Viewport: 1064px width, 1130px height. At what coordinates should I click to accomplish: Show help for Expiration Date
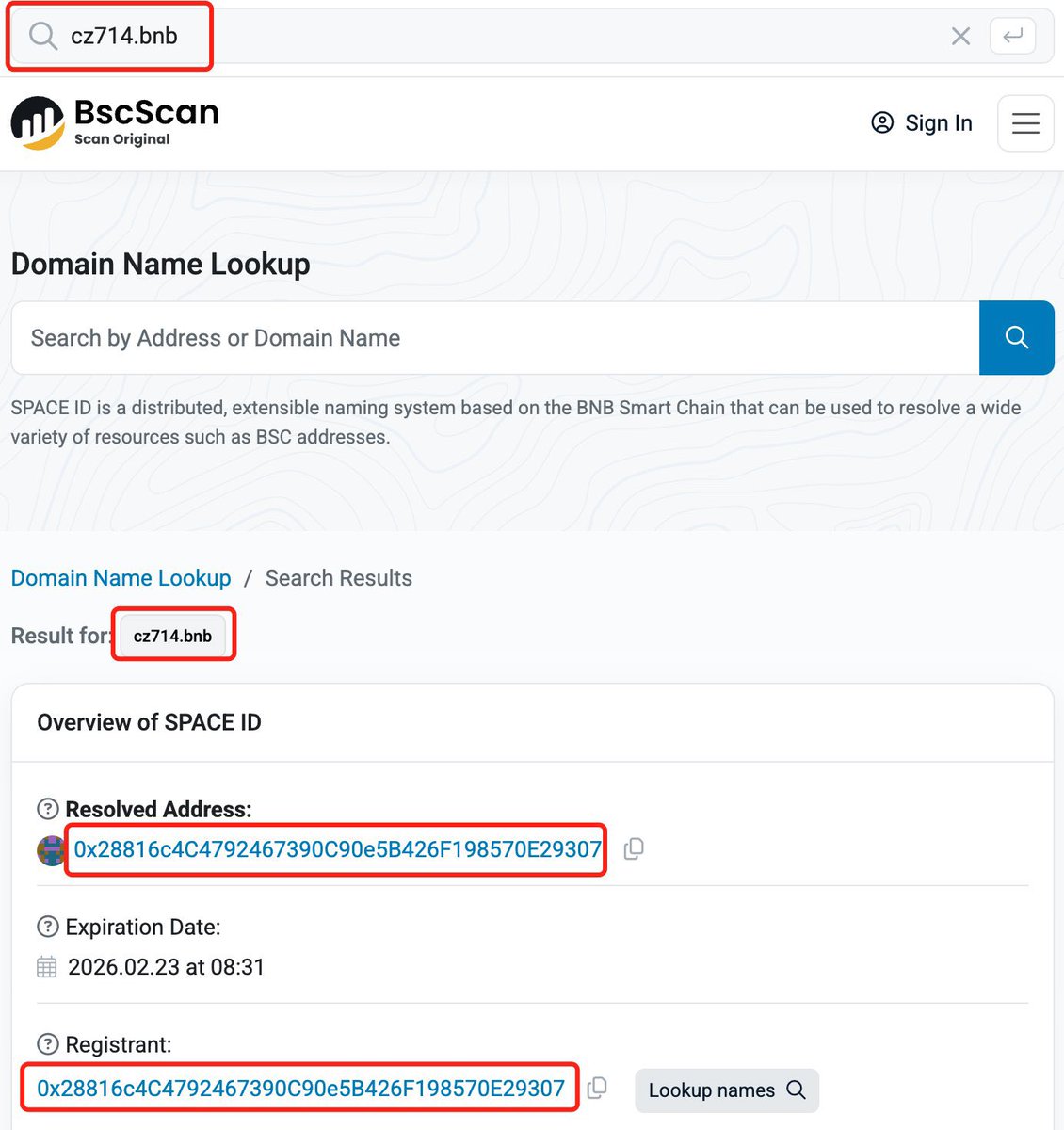(47, 927)
